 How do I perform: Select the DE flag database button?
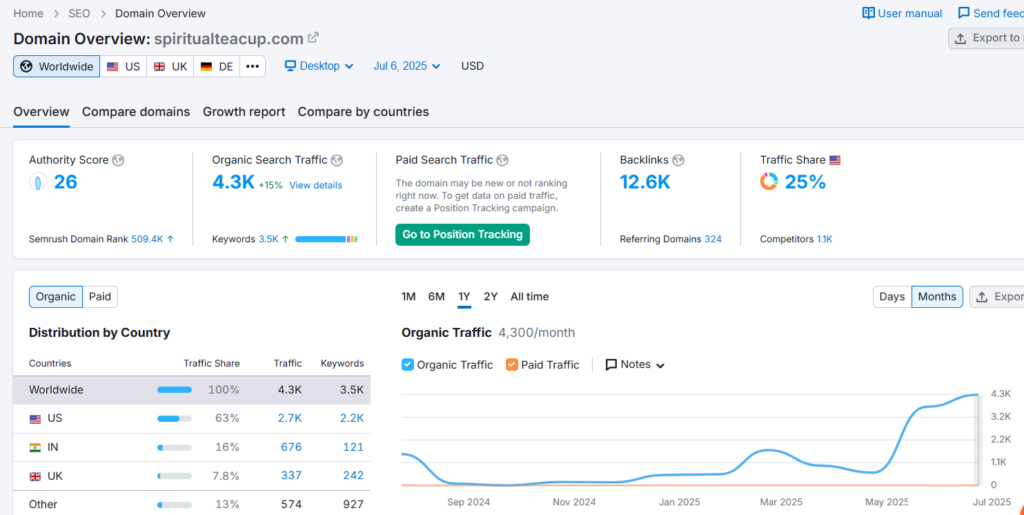[217, 67]
